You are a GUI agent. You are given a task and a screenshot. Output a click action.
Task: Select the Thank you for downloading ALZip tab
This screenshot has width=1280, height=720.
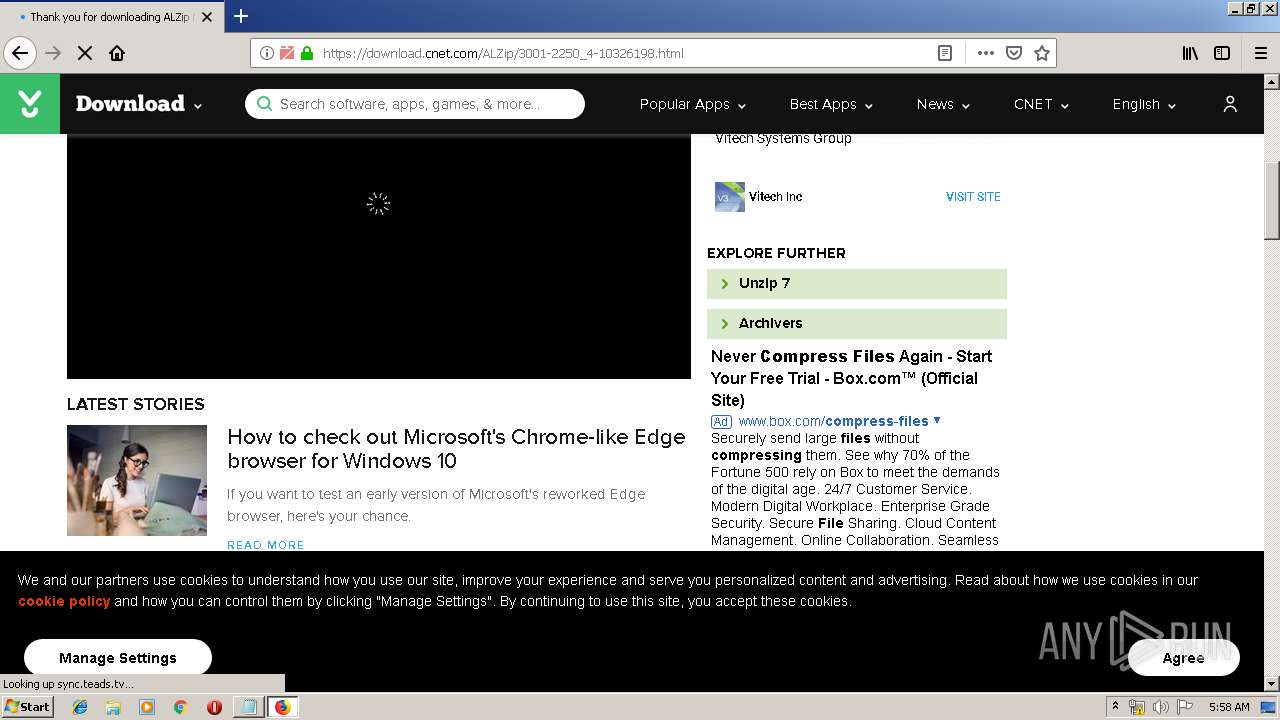click(110, 16)
